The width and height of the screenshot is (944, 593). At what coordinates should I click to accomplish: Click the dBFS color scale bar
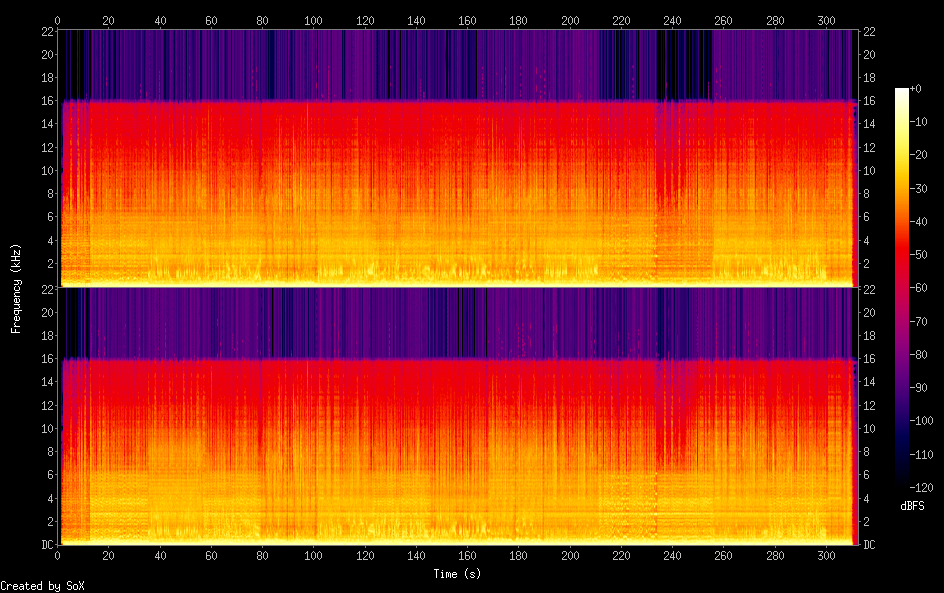click(901, 288)
